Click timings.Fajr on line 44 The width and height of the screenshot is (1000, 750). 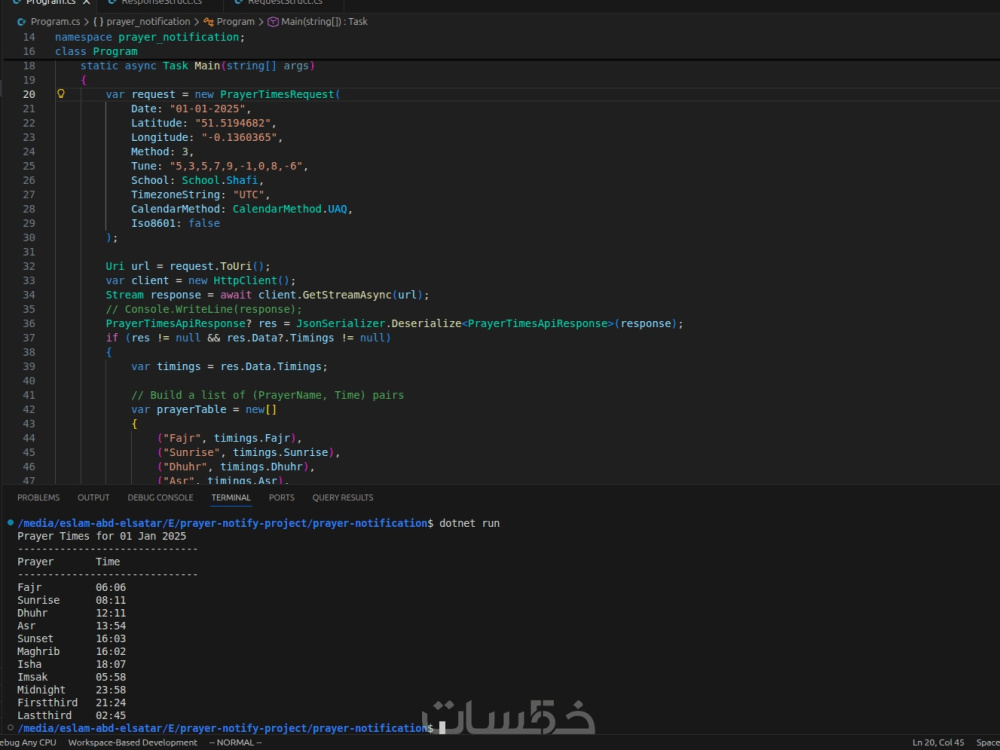click(252, 438)
